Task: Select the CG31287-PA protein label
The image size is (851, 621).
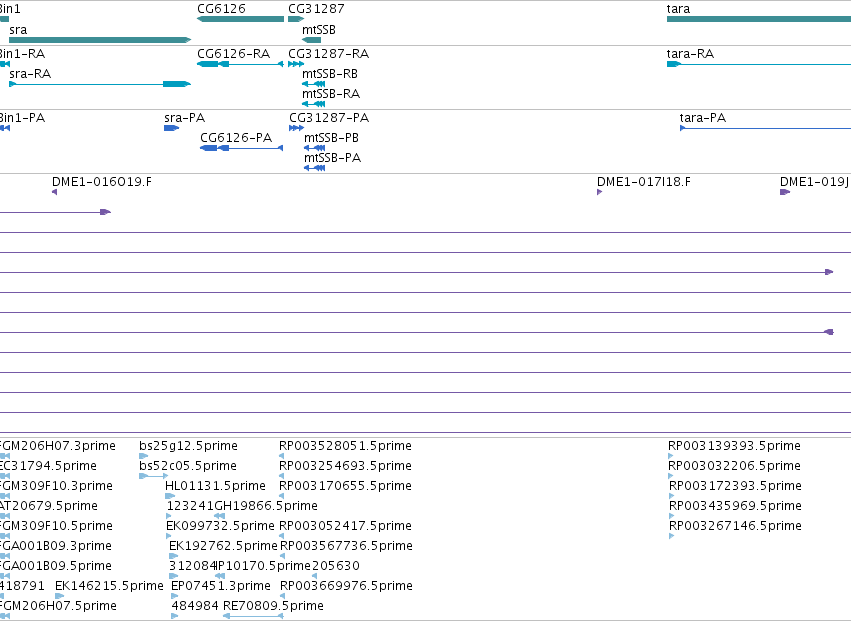Action: pyautogui.click(x=329, y=118)
